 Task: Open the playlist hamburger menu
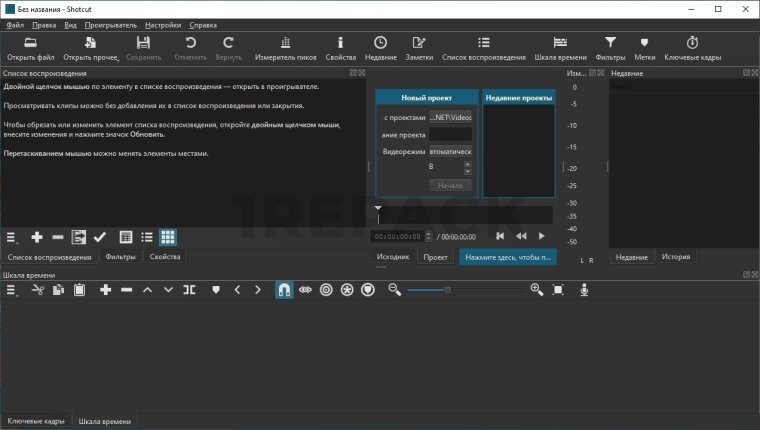pyautogui.click(x=13, y=237)
